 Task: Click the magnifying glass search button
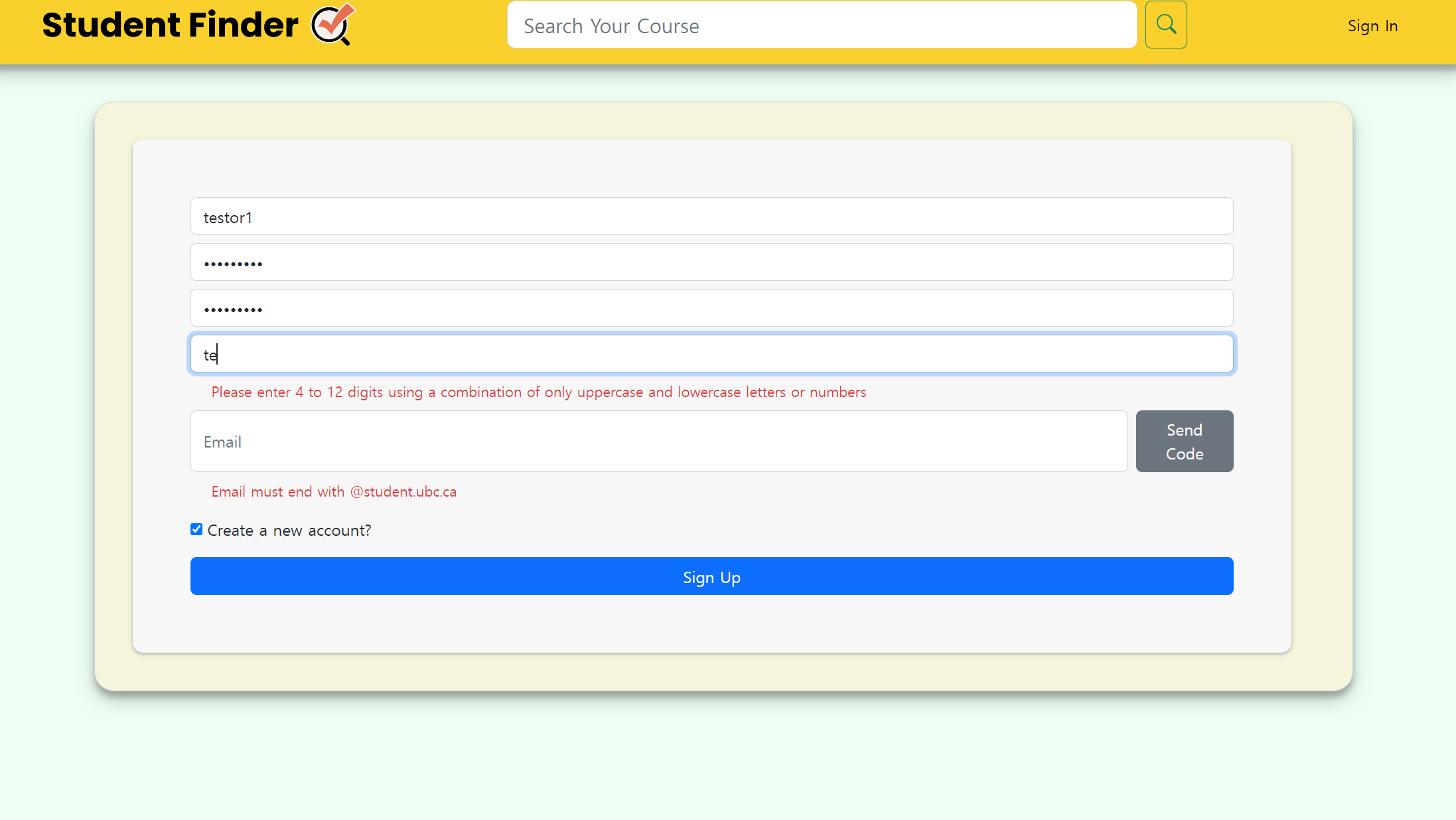pyautogui.click(x=1166, y=25)
